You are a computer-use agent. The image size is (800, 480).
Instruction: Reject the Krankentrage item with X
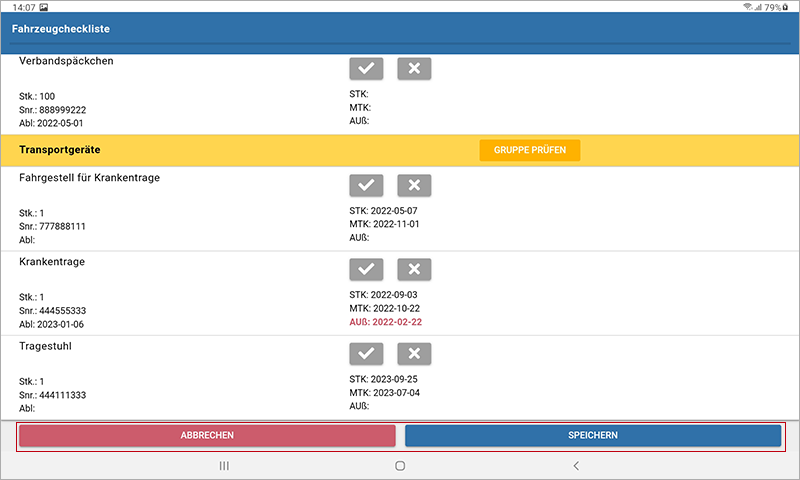tap(414, 269)
